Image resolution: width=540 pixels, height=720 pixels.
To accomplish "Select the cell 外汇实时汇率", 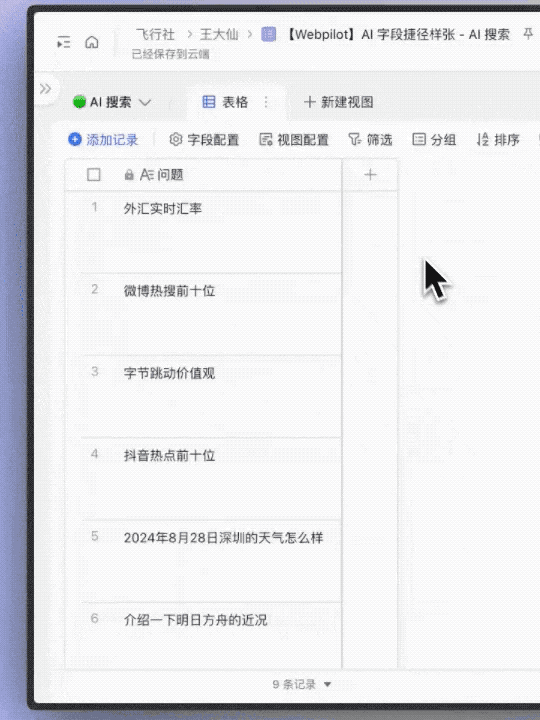I will (x=230, y=232).
